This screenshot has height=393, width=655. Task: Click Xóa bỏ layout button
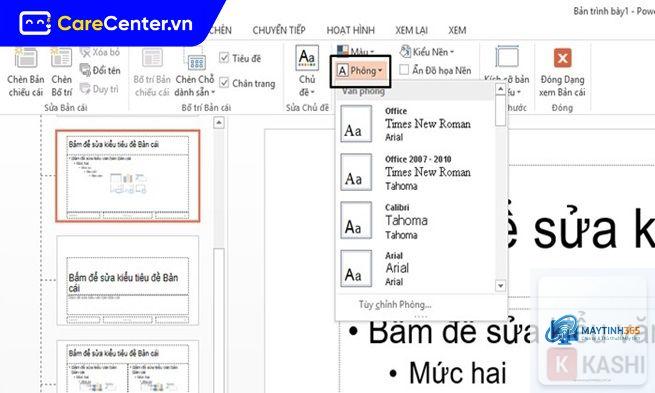tap(99, 52)
